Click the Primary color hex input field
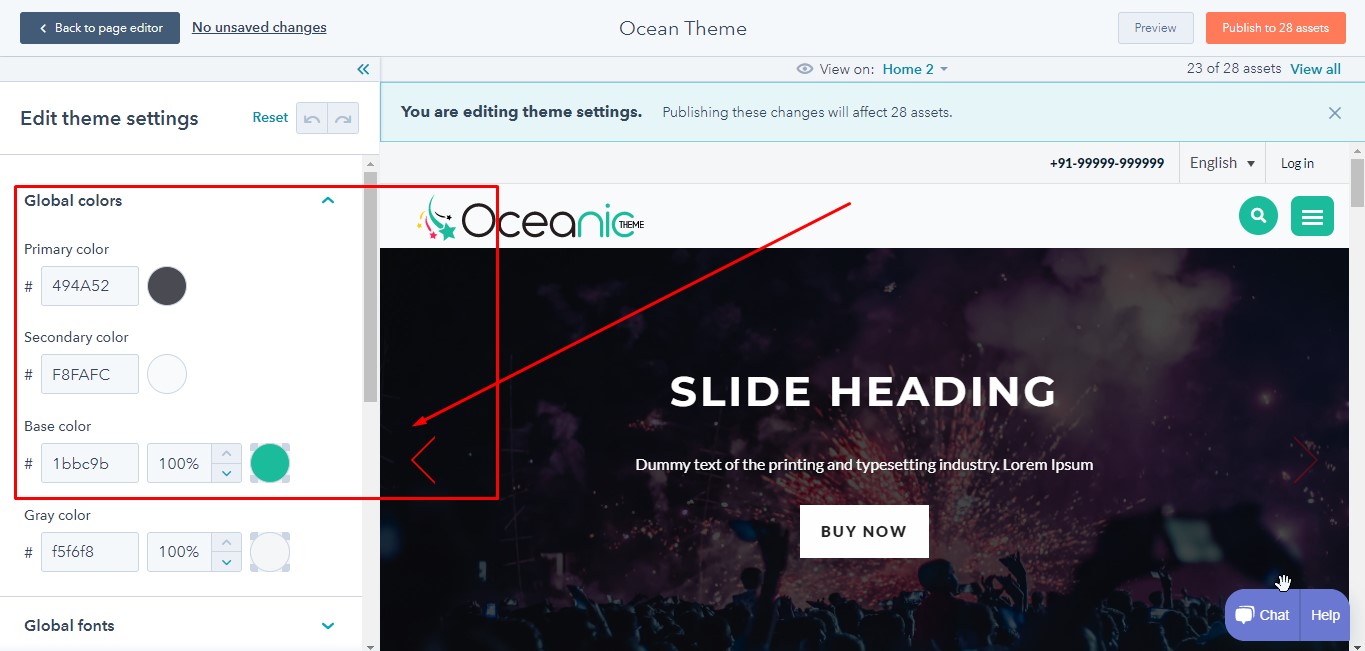Viewport: 1365px width, 651px height. tap(89, 286)
